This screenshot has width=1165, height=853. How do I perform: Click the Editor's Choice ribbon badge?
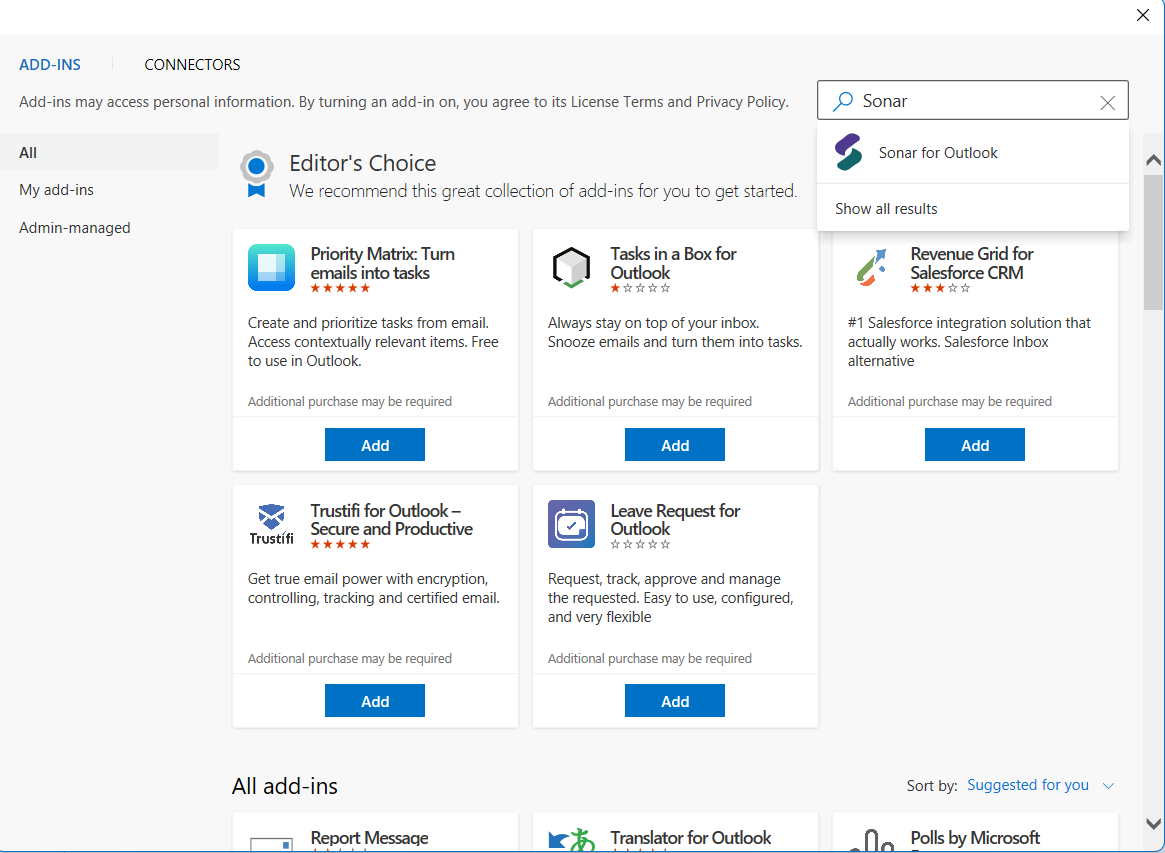[x=256, y=174]
